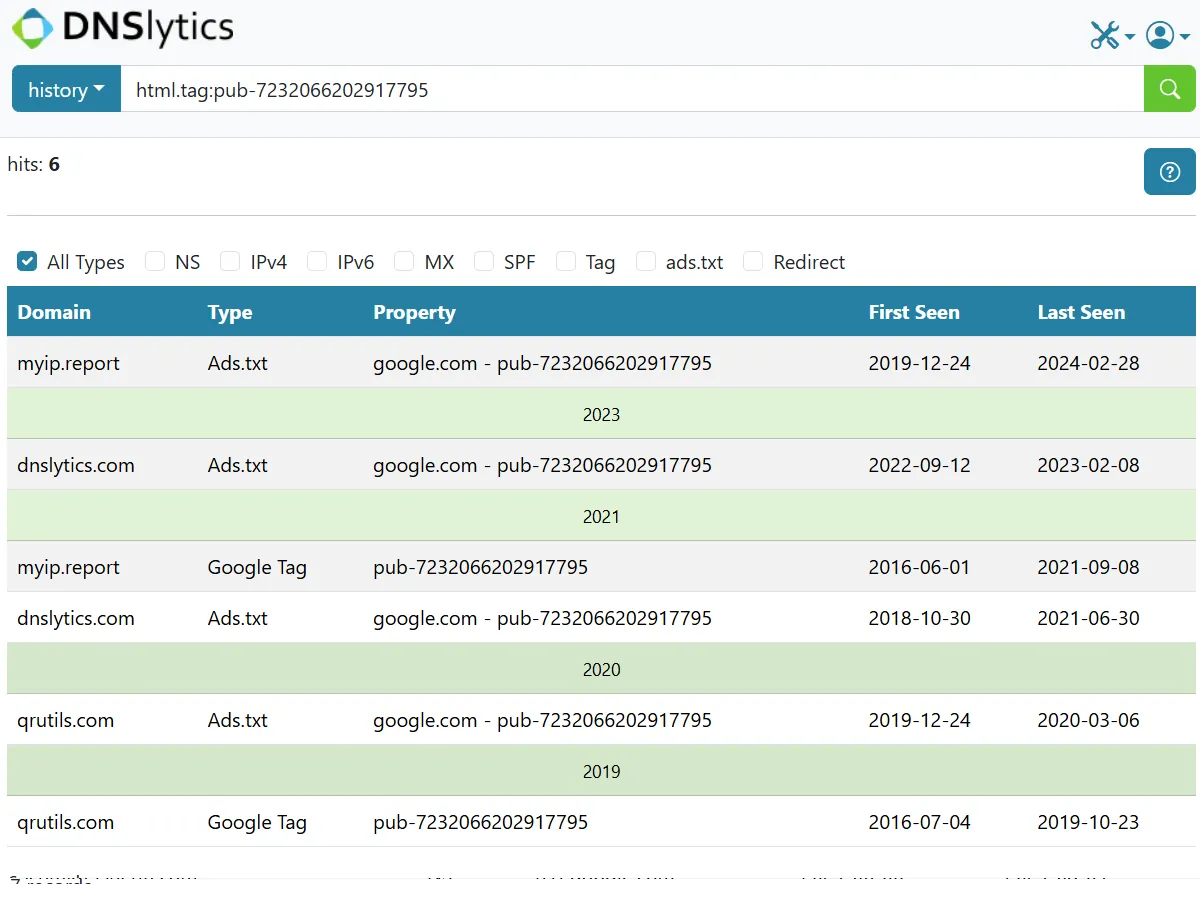
Task: Select the 2020 year separator row
Action: click(x=601, y=669)
